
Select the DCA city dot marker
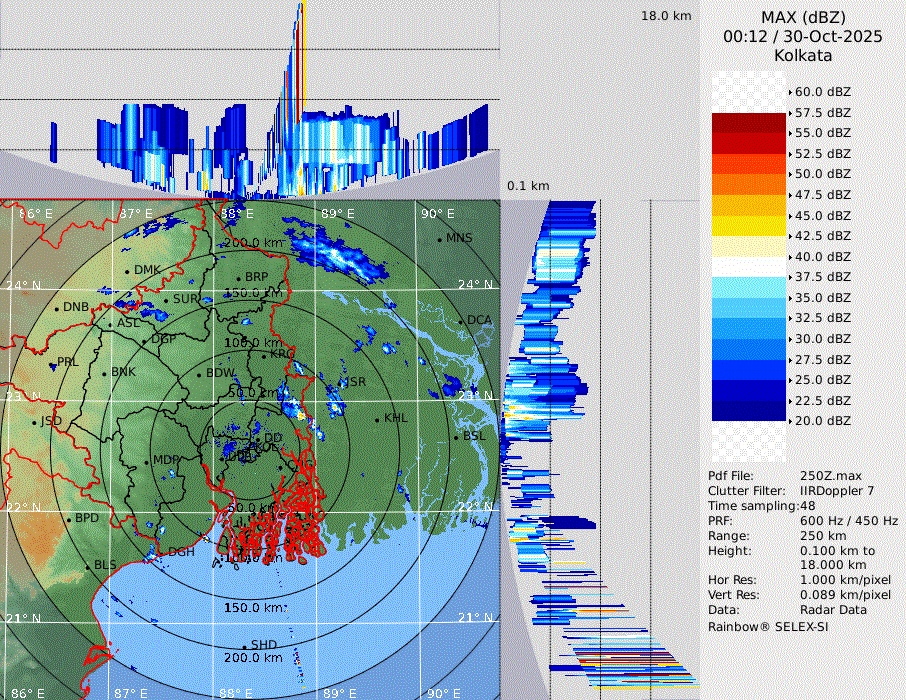[461, 321]
